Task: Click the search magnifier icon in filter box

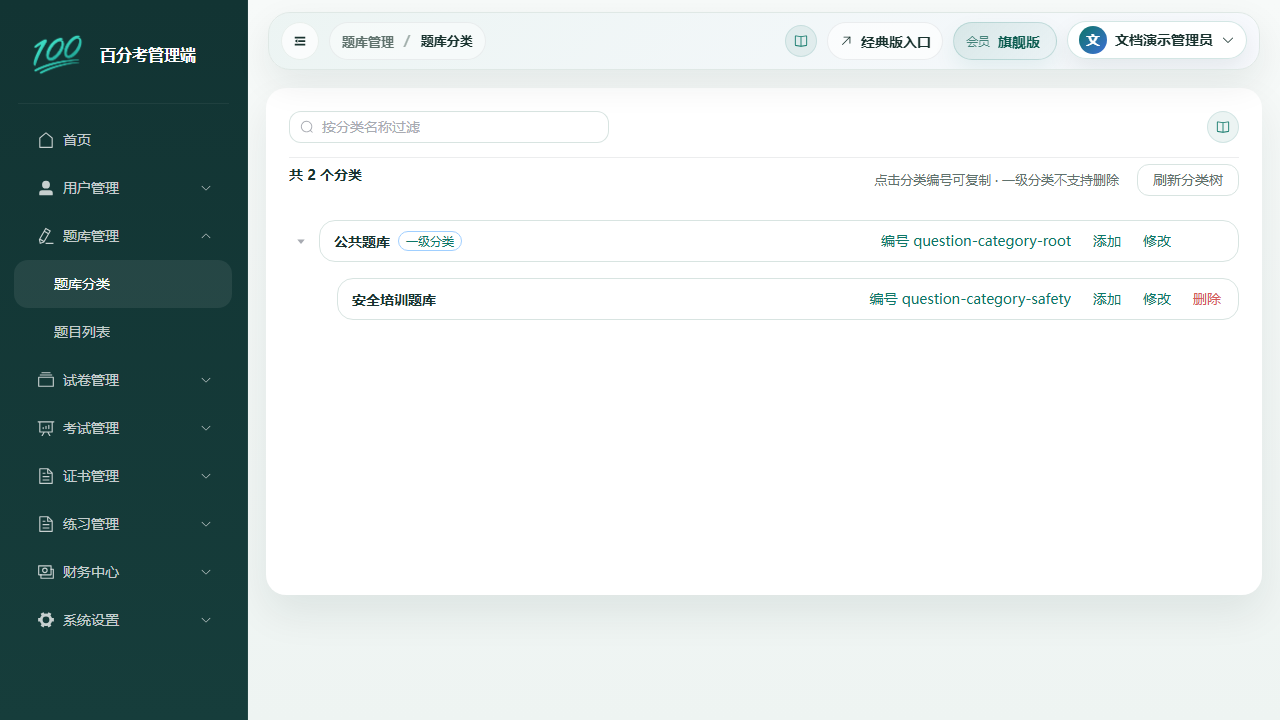Action: coord(307,127)
